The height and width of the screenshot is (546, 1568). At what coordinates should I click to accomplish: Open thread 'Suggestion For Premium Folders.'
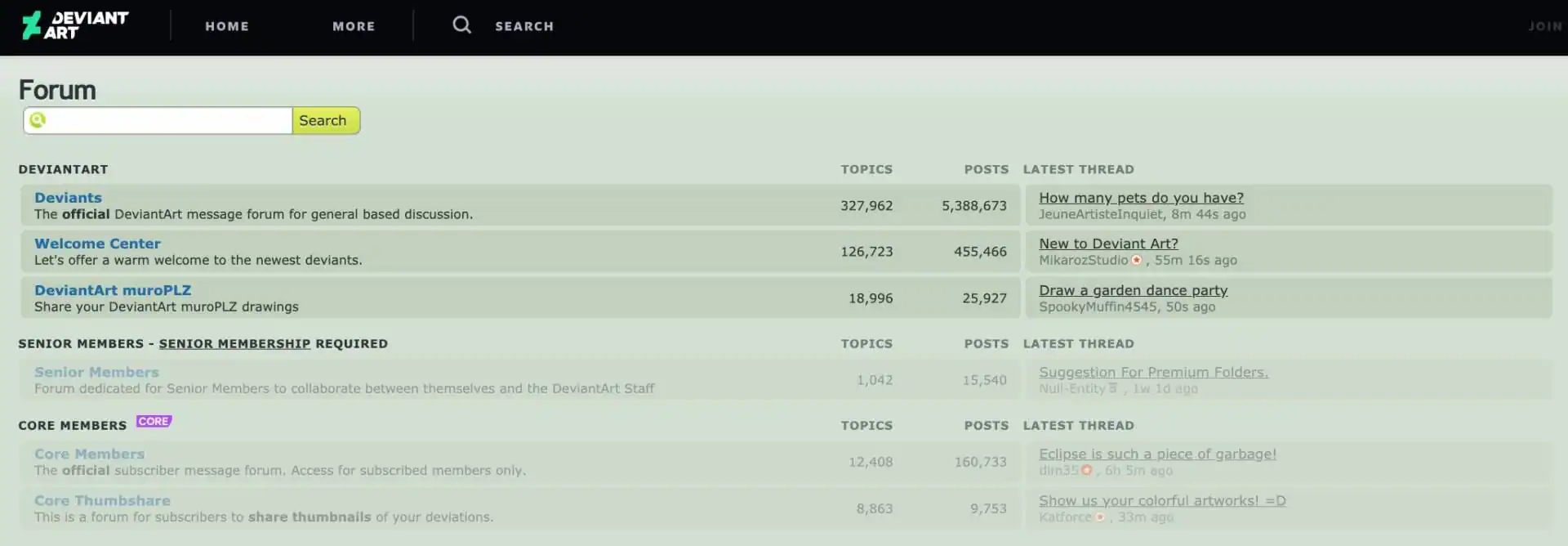pos(1153,372)
